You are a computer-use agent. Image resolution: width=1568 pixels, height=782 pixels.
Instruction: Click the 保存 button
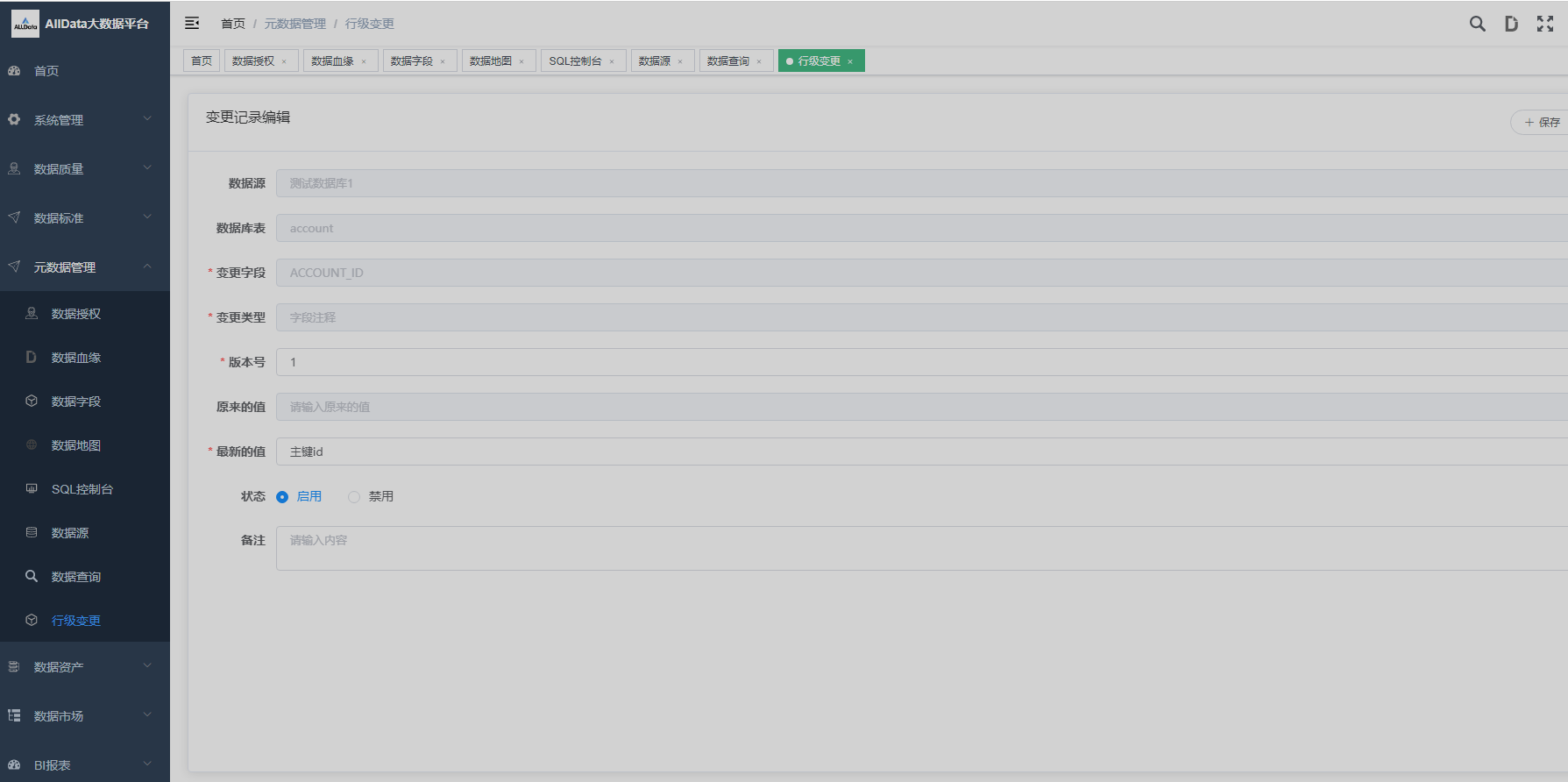(x=1542, y=123)
